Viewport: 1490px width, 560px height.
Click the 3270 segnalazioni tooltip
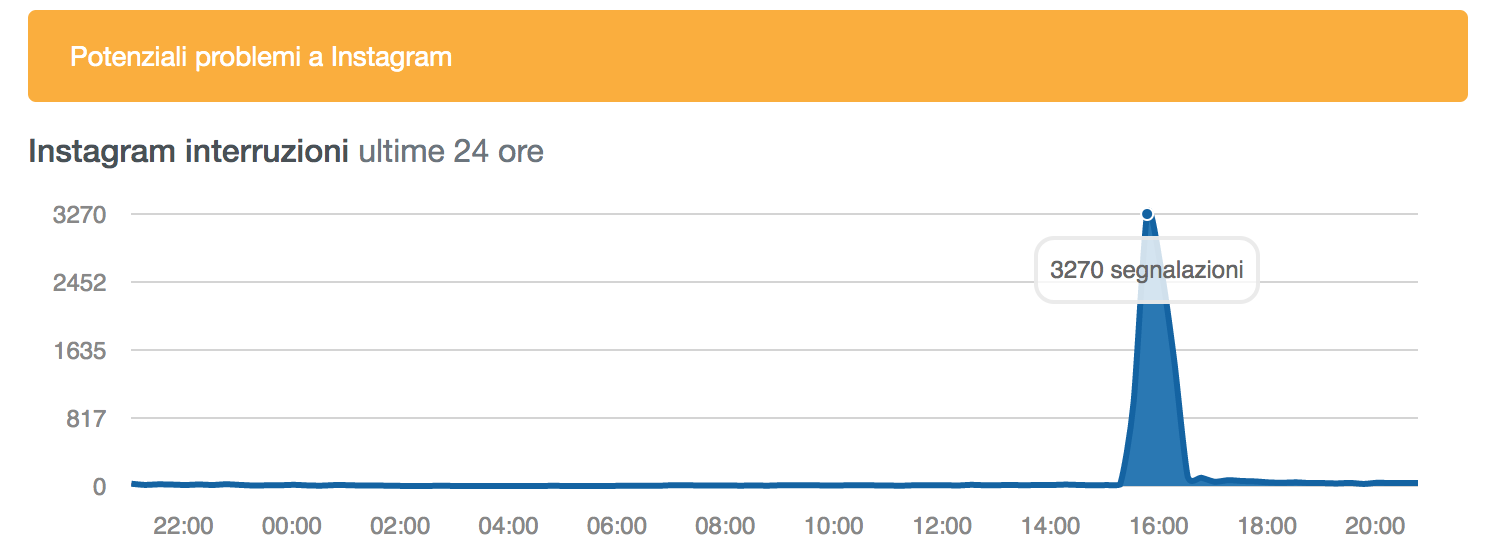pyautogui.click(x=1146, y=270)
